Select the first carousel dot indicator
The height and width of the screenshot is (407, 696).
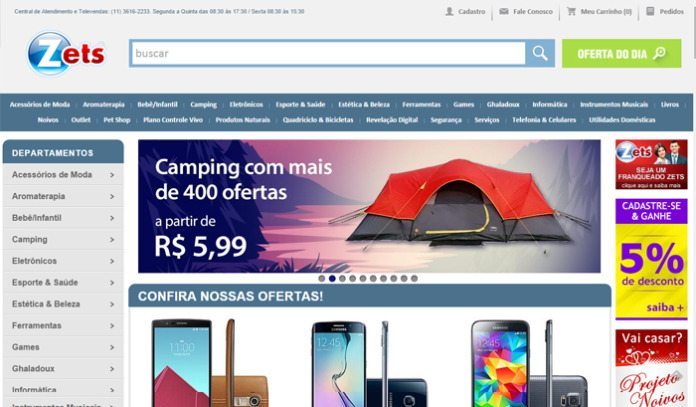pyautogui.click(x=322, y=278)
